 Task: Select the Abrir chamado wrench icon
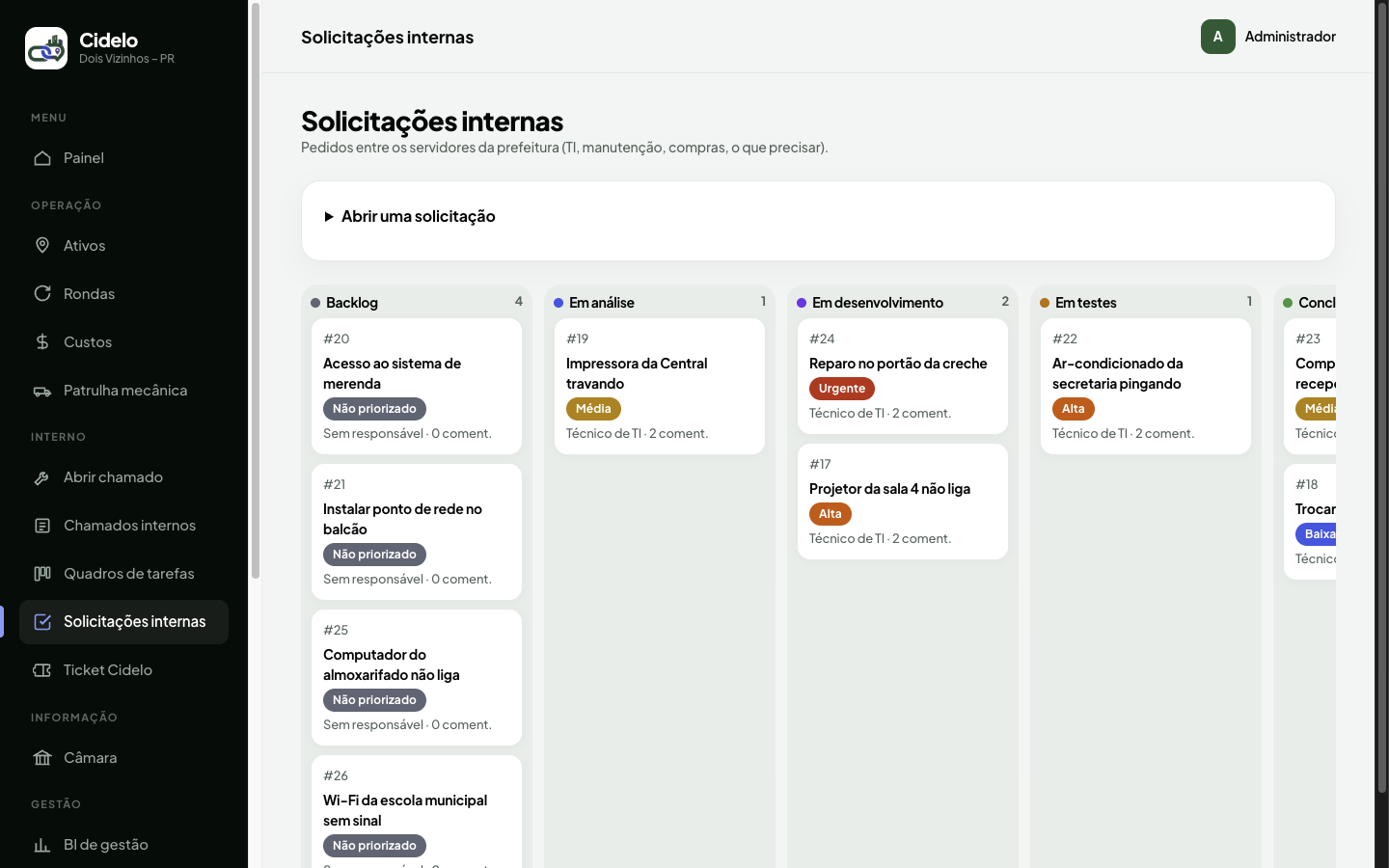pos(42,477)
